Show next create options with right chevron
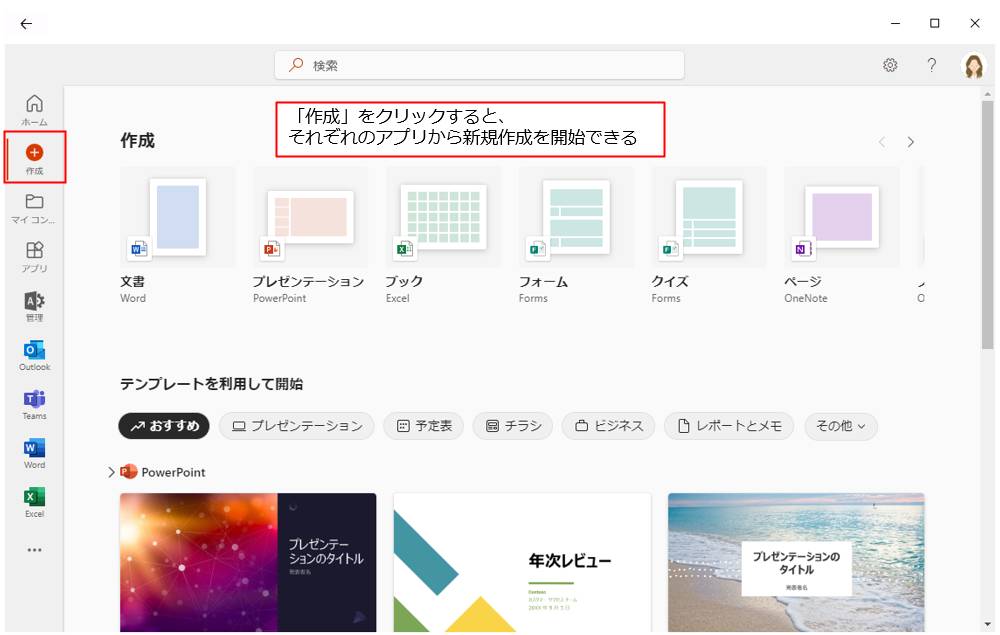 (x=911, y=142)
